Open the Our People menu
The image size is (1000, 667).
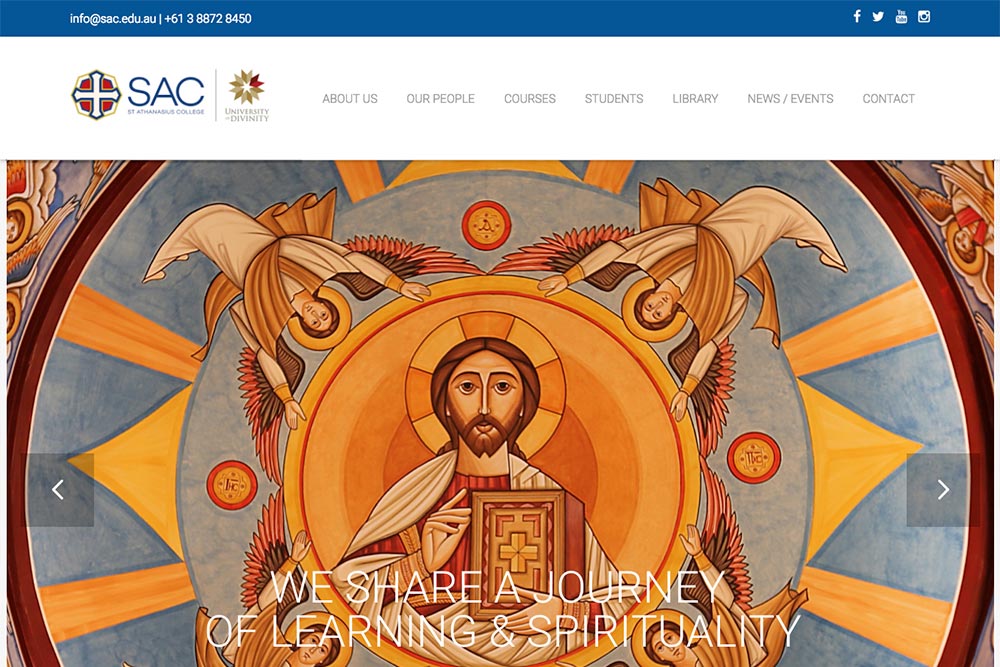tap(441, 99)
